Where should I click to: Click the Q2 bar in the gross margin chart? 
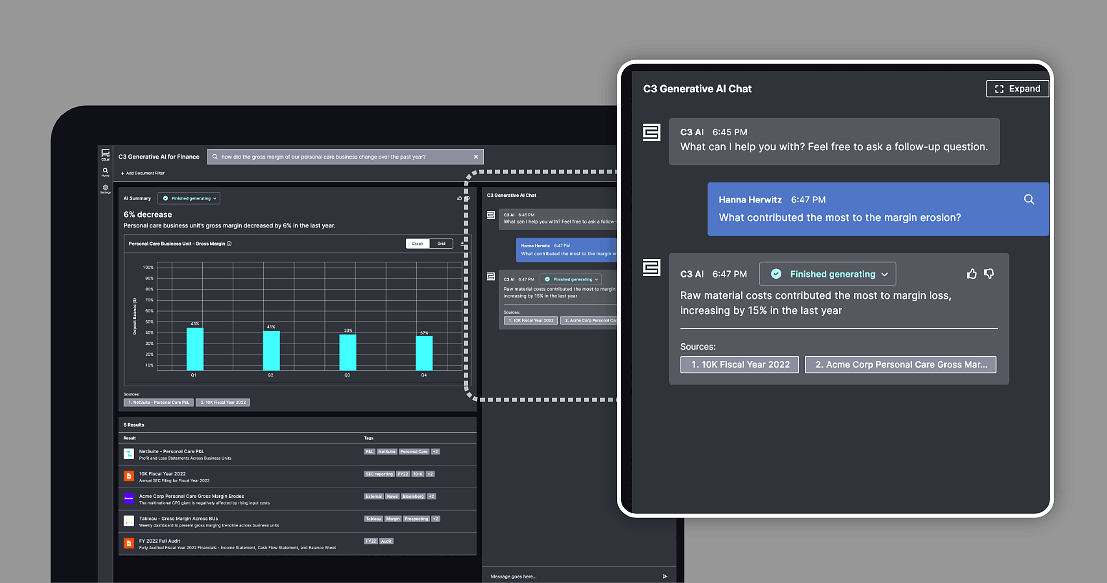[271, 350]
